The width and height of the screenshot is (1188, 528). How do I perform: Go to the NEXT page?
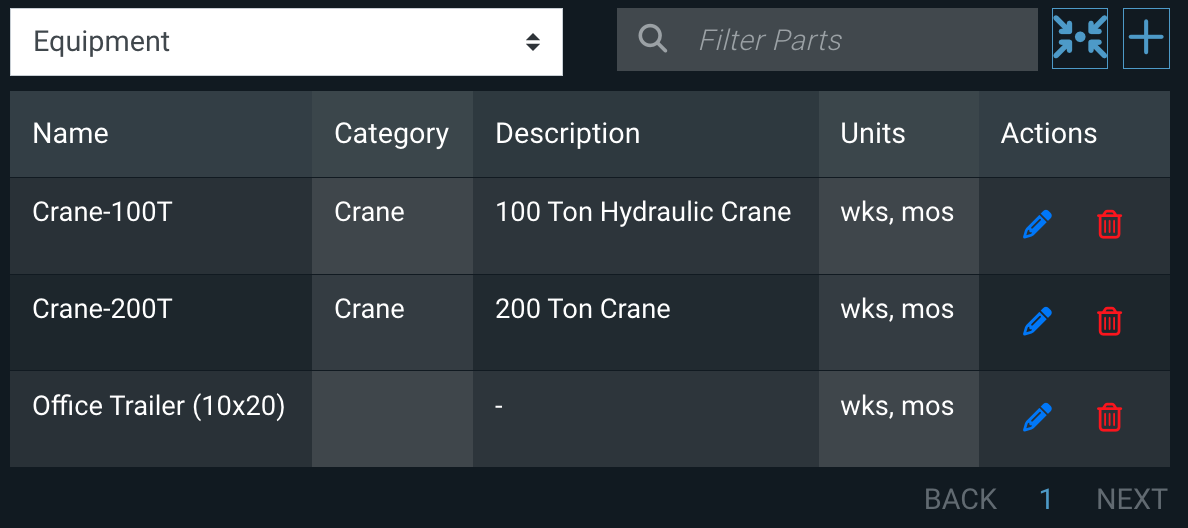click(x=1131, y=499)
